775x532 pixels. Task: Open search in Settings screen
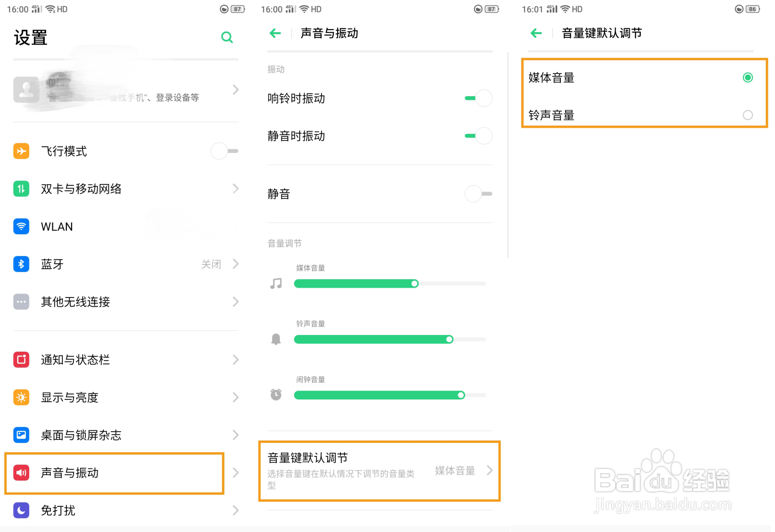click(227, 37)
